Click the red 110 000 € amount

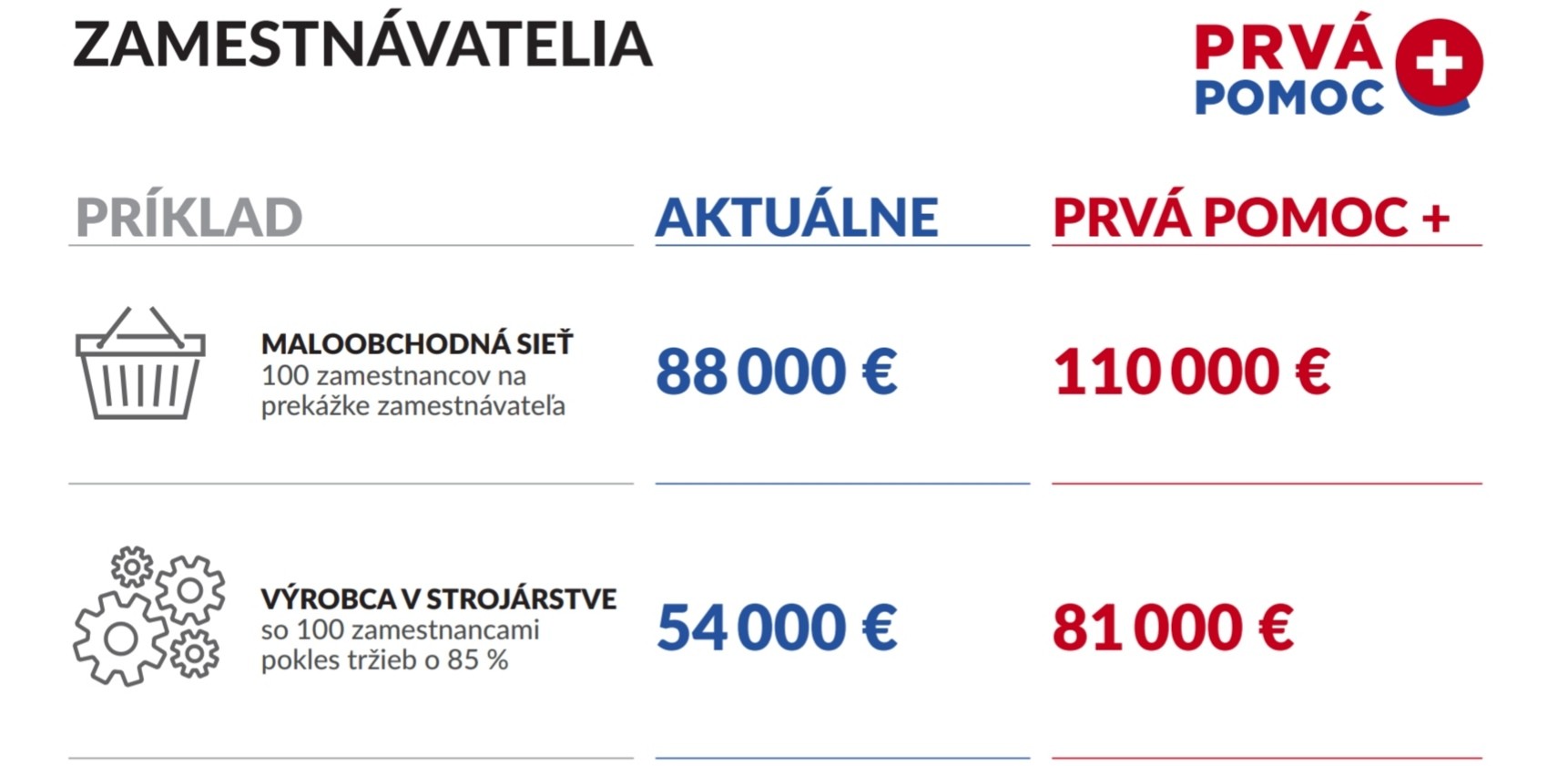[x=1191, y=372]
